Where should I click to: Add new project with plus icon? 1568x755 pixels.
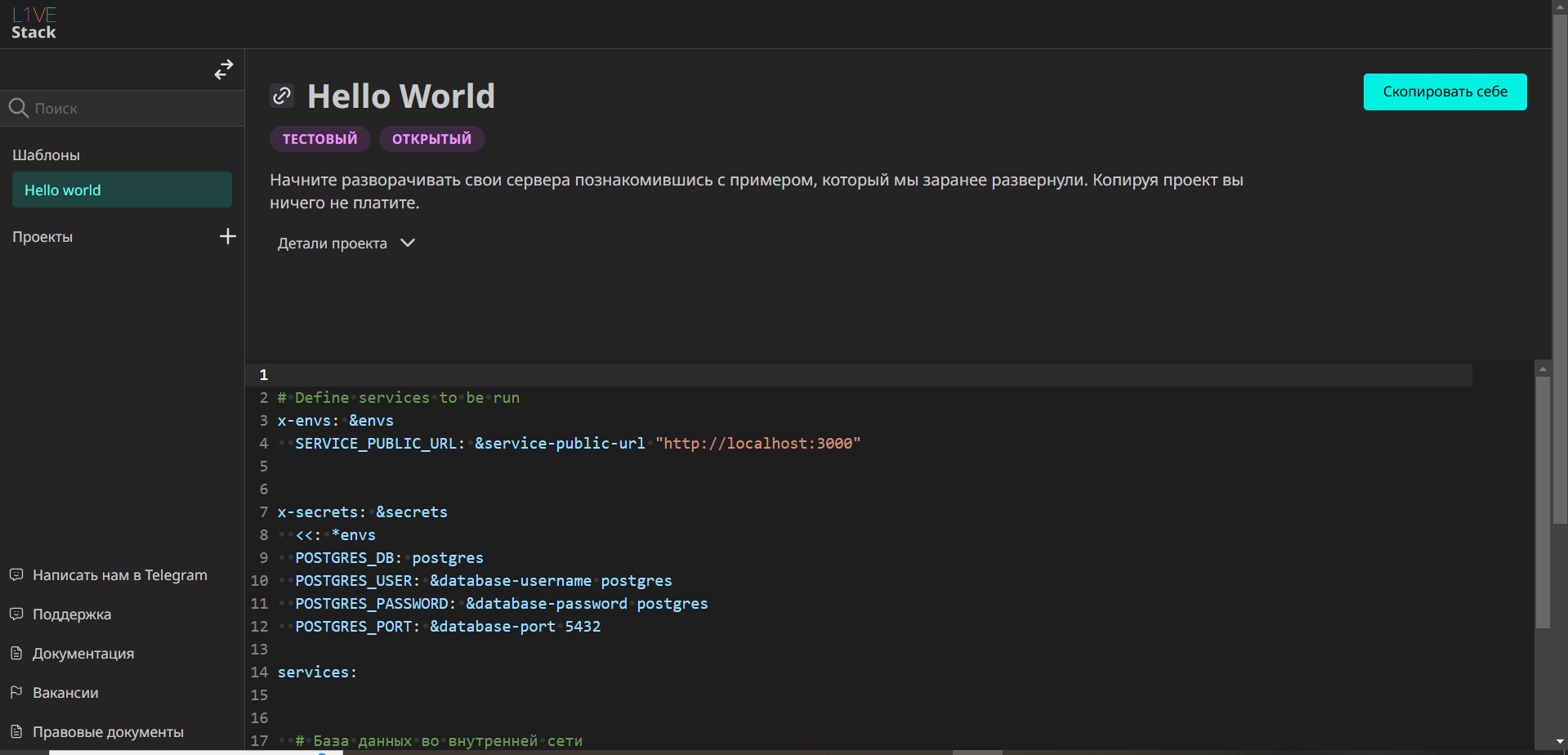click(228, 237)
